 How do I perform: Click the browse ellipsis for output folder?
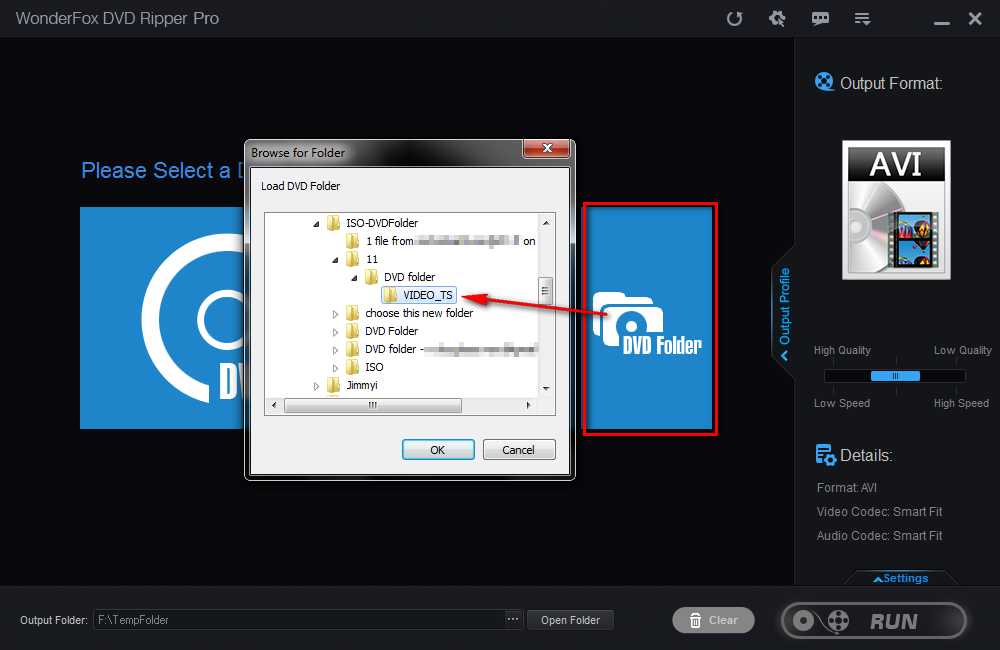pos(513,620)
